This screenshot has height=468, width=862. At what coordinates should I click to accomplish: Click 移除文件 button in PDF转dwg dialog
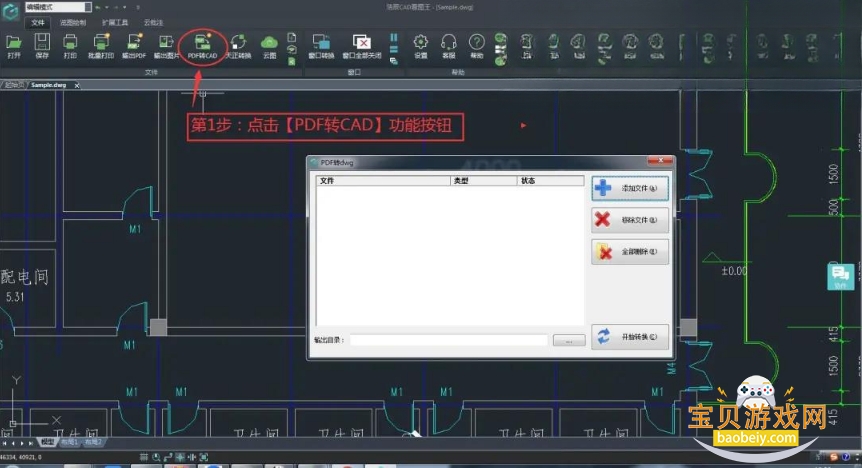coord(630,220)
